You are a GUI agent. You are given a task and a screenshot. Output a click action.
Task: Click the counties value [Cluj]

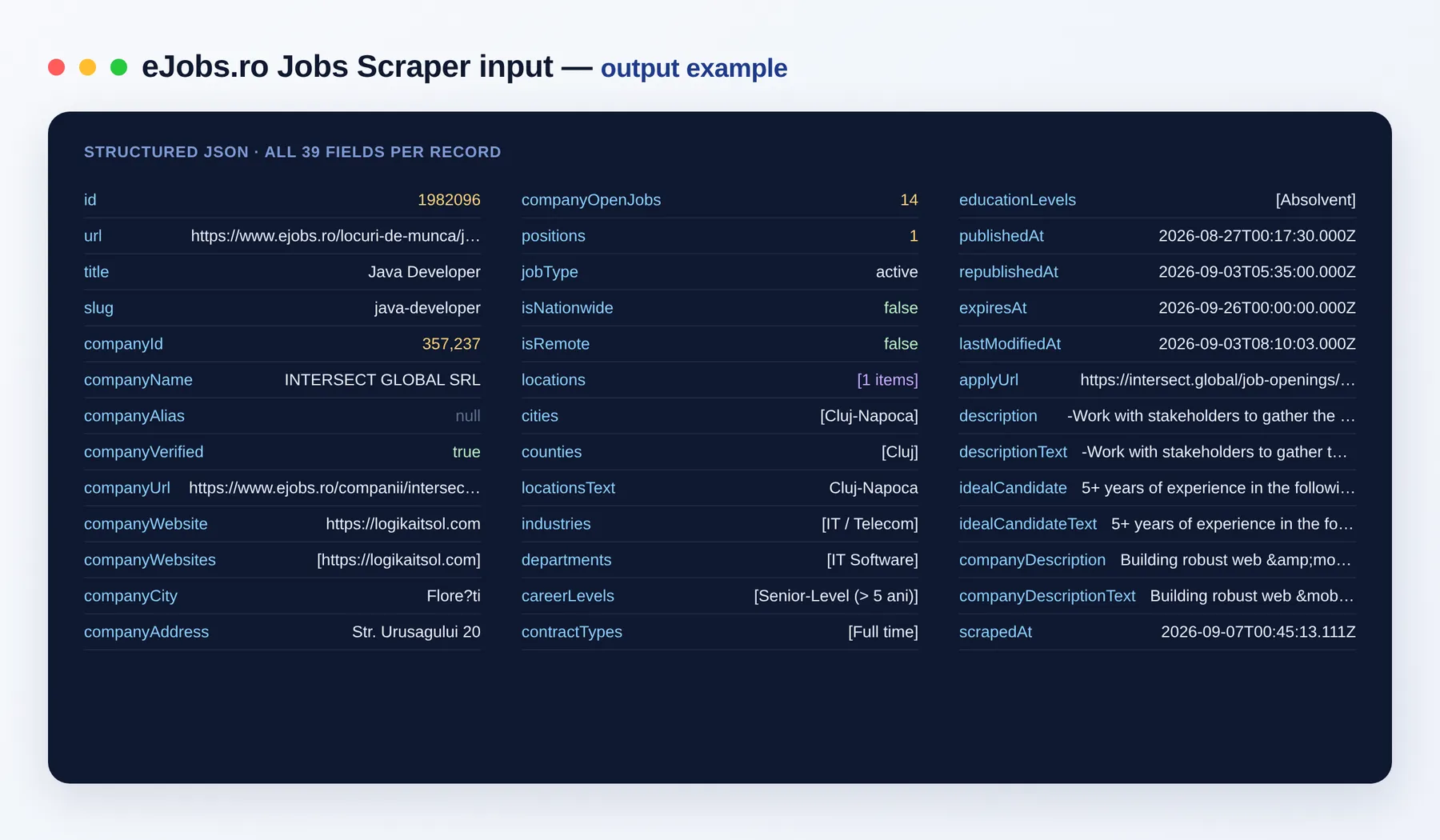[899, 452]
